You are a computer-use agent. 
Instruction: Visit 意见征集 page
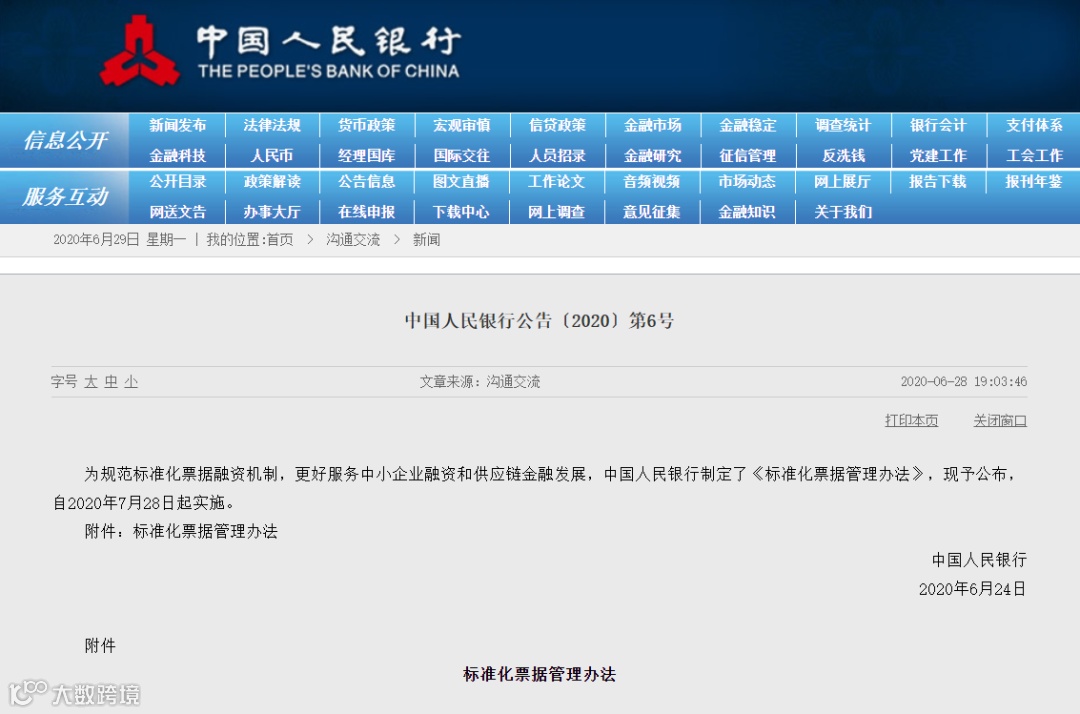tap(652, 212)
